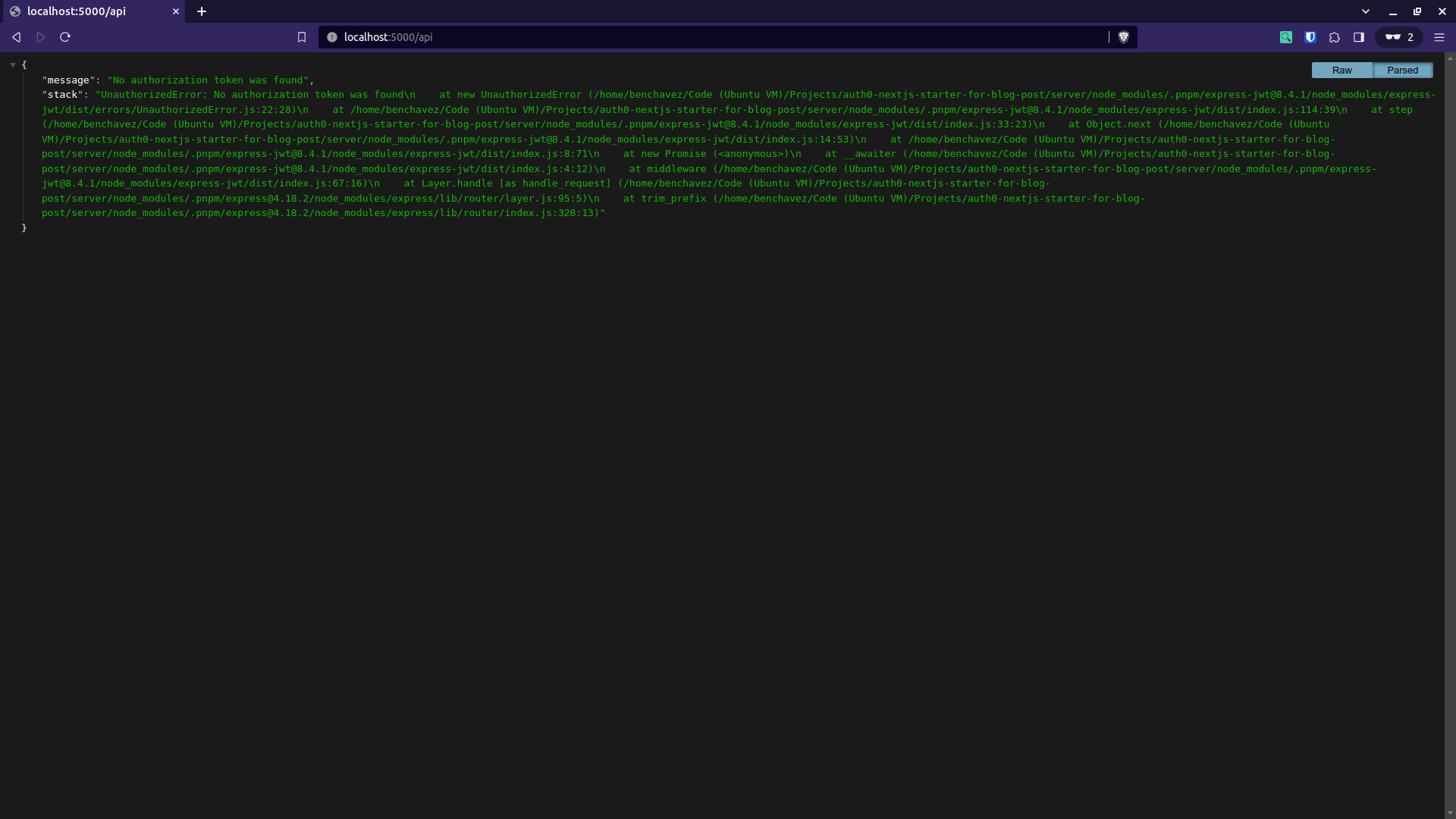Click the forward navigation button
Image resolution: width=1456 pixels, height=819 pixels.
click(x=40, y=36)
